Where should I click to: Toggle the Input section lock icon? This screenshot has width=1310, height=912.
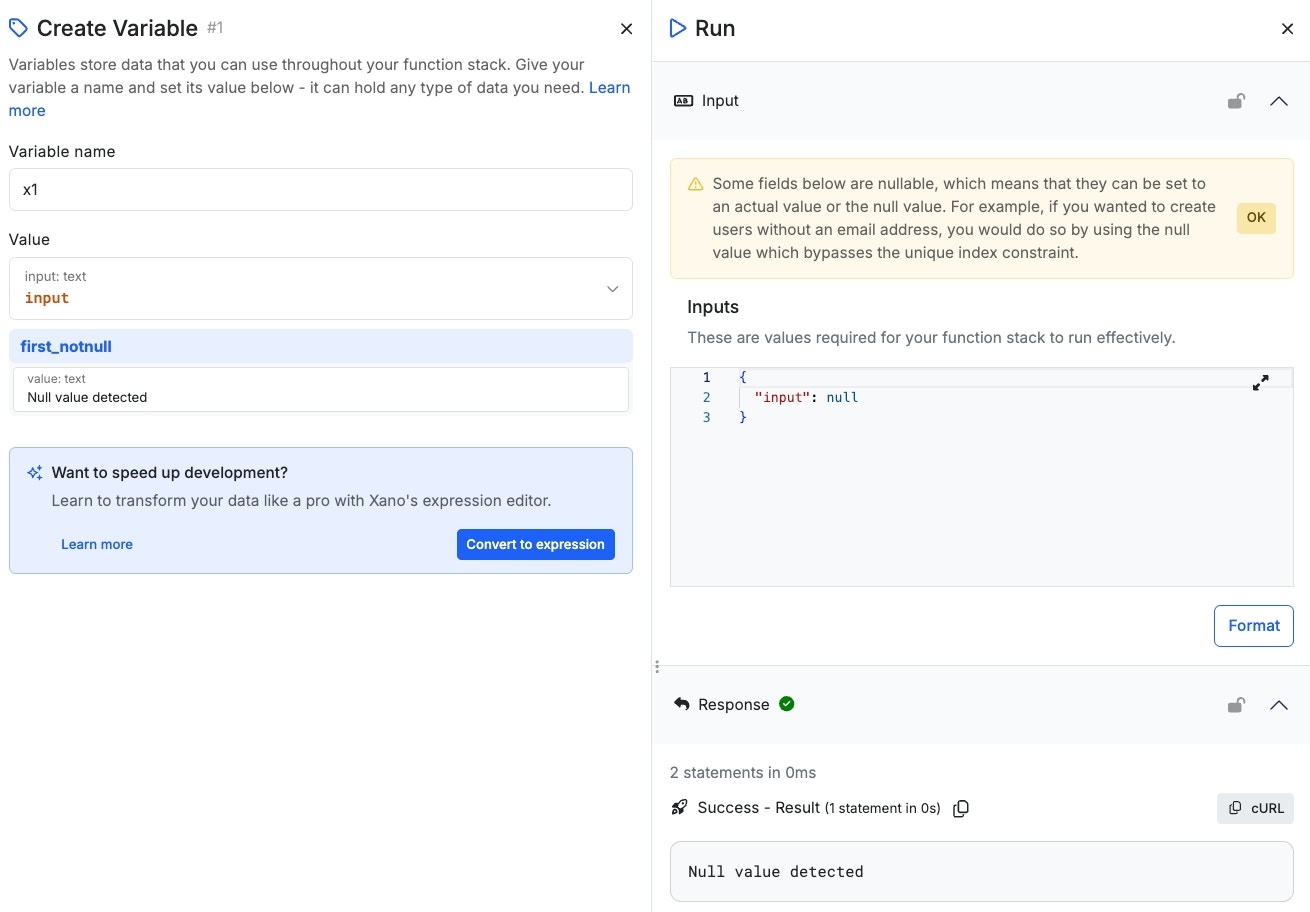pyautogui.click(x=1236, y=101)
